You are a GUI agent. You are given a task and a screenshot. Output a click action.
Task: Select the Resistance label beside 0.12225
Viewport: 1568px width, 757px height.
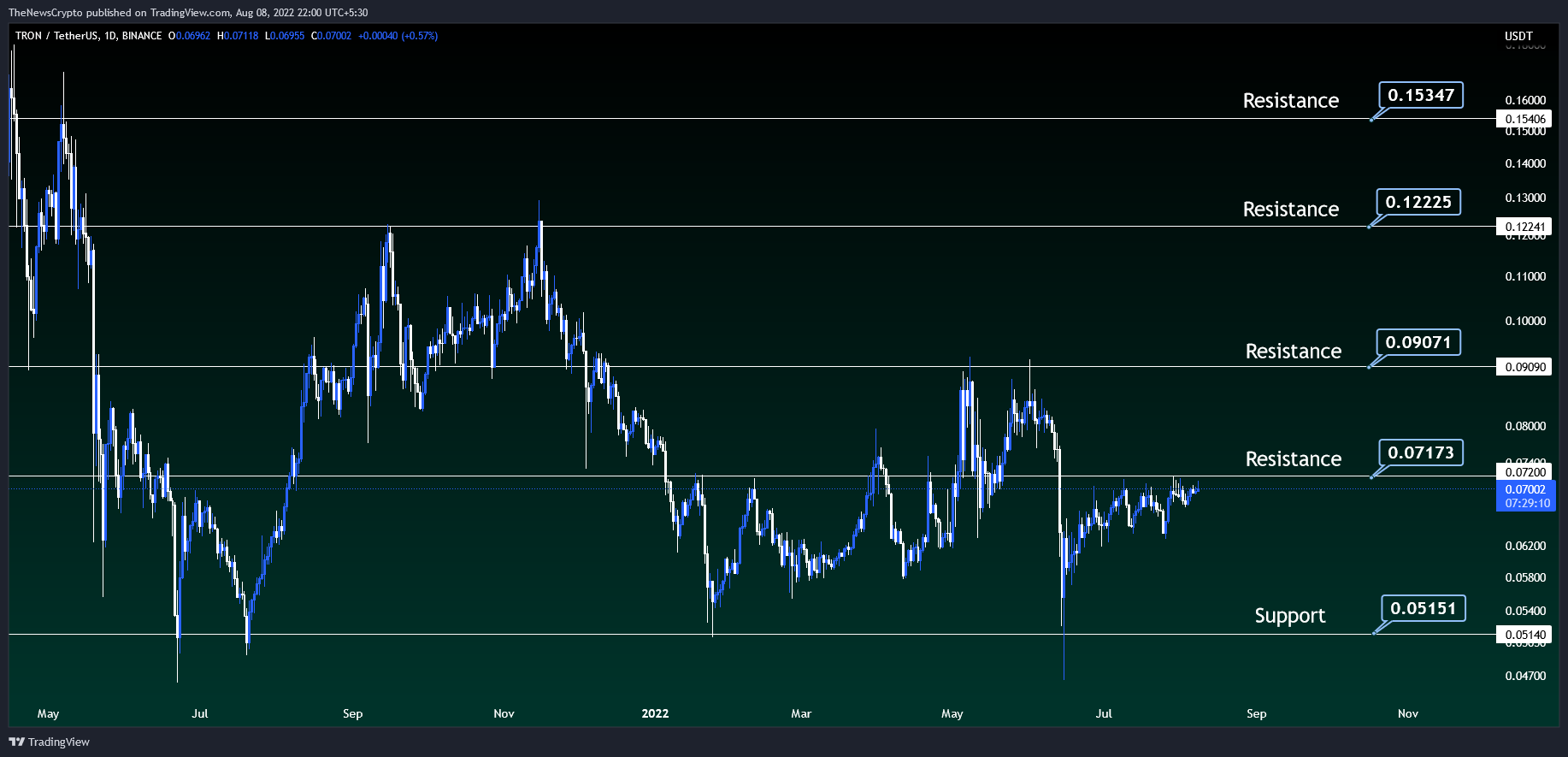coord(1291,210)
